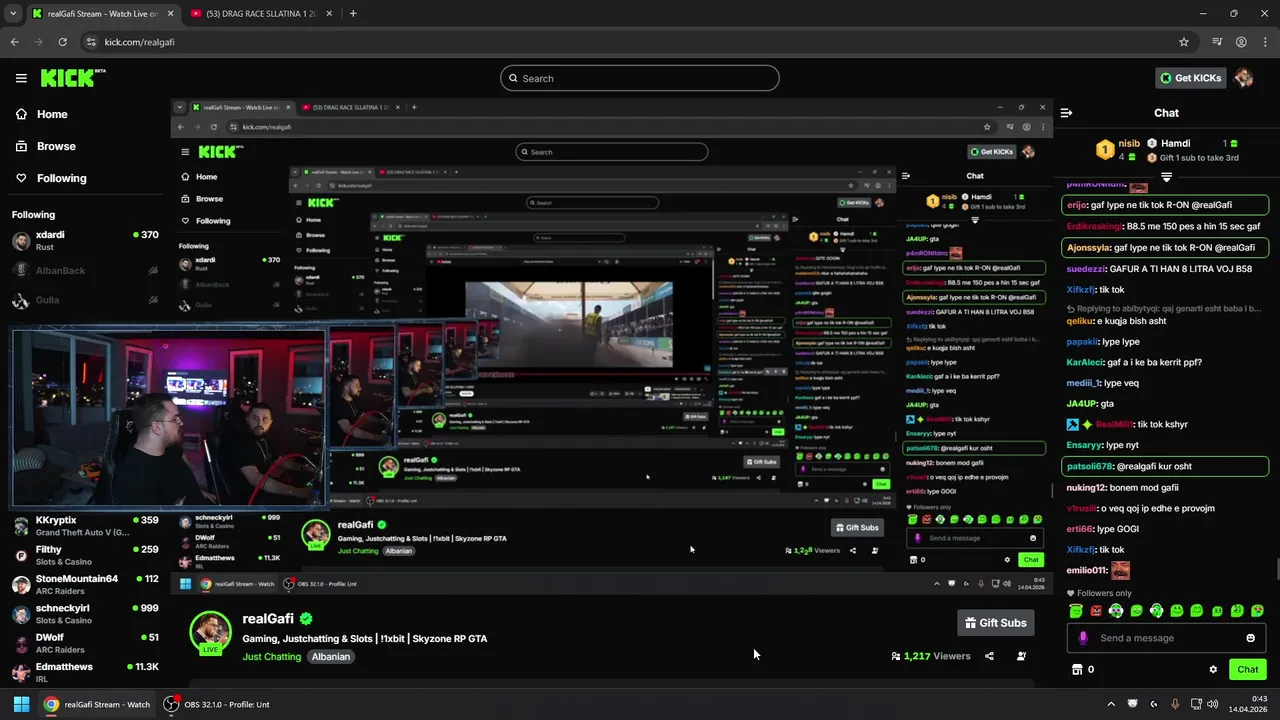Image resolution: width=1280 pixels, height=720 pixels.
Task: Select the red angry emote
Action: (x=1096, y=610)
